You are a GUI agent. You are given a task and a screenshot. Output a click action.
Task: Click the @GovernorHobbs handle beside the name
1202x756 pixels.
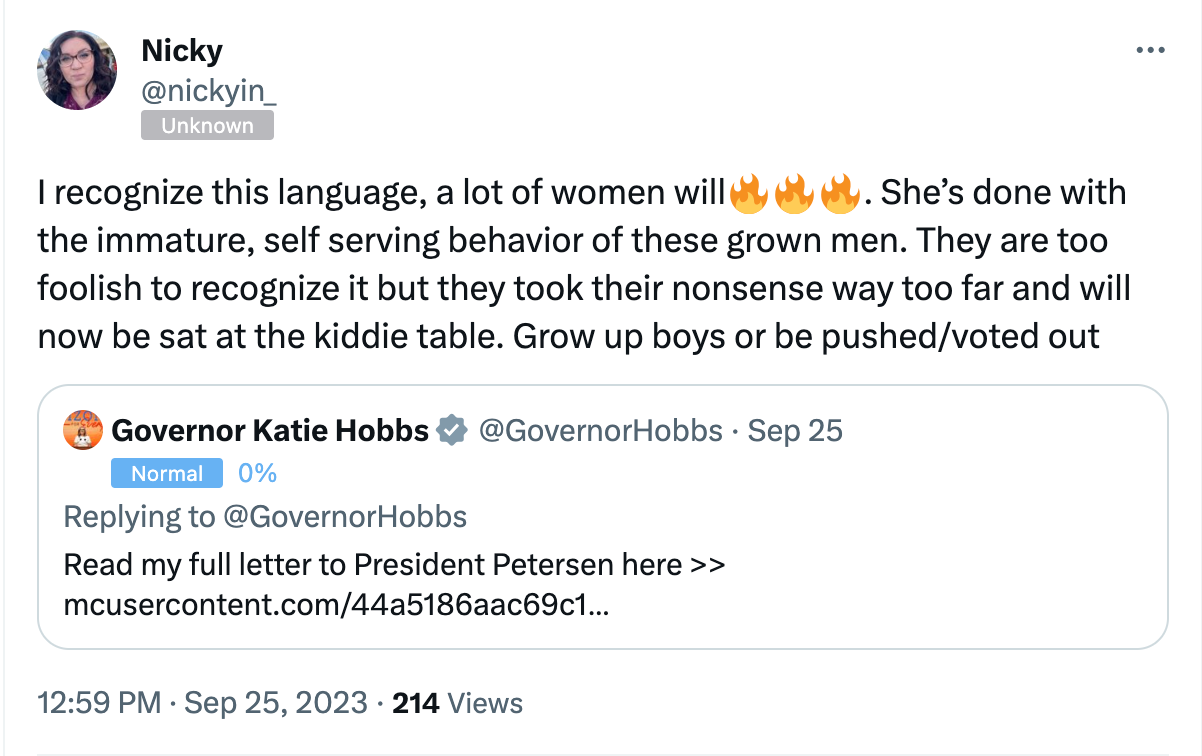click(x=600, y=431)
